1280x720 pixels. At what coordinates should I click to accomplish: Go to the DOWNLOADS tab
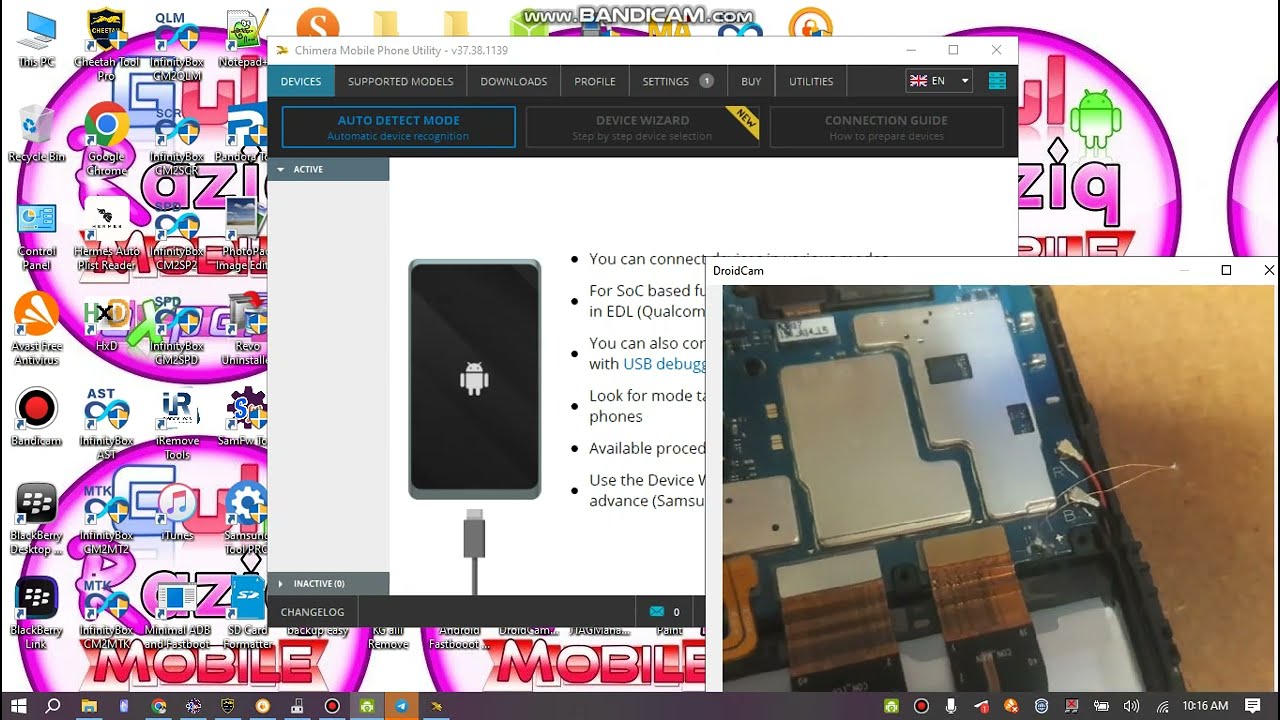click(514, 81)
